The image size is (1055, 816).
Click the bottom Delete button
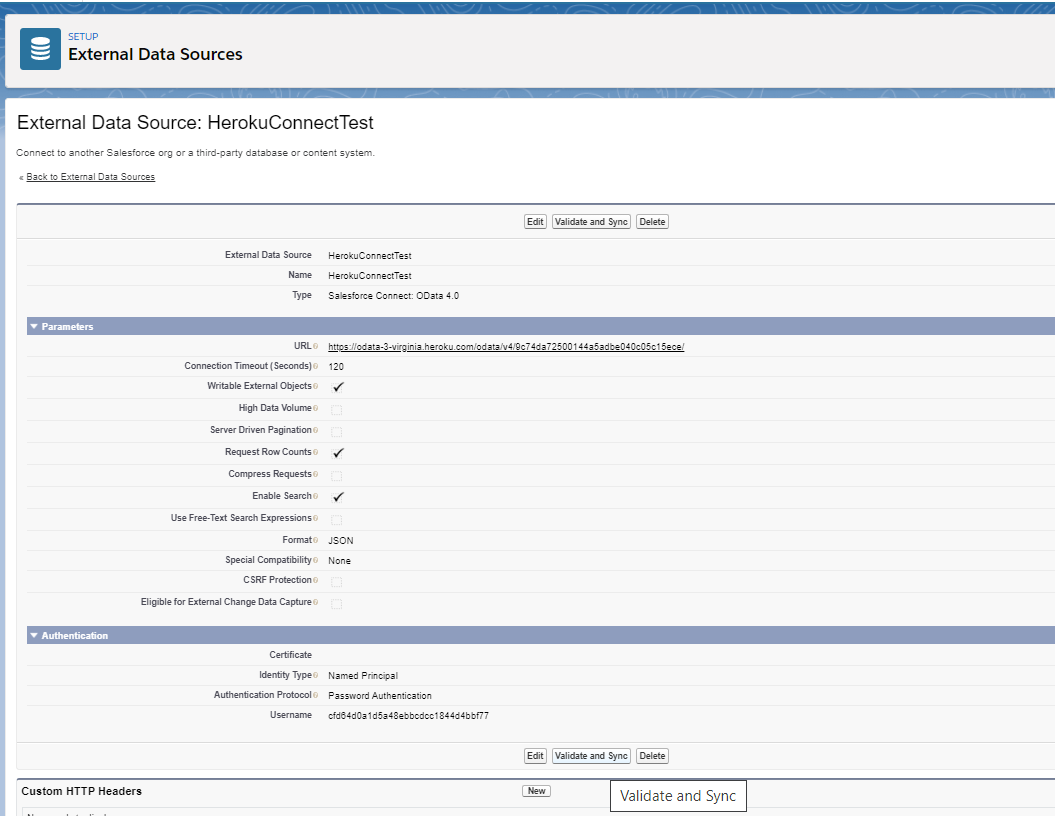(652, 756)
